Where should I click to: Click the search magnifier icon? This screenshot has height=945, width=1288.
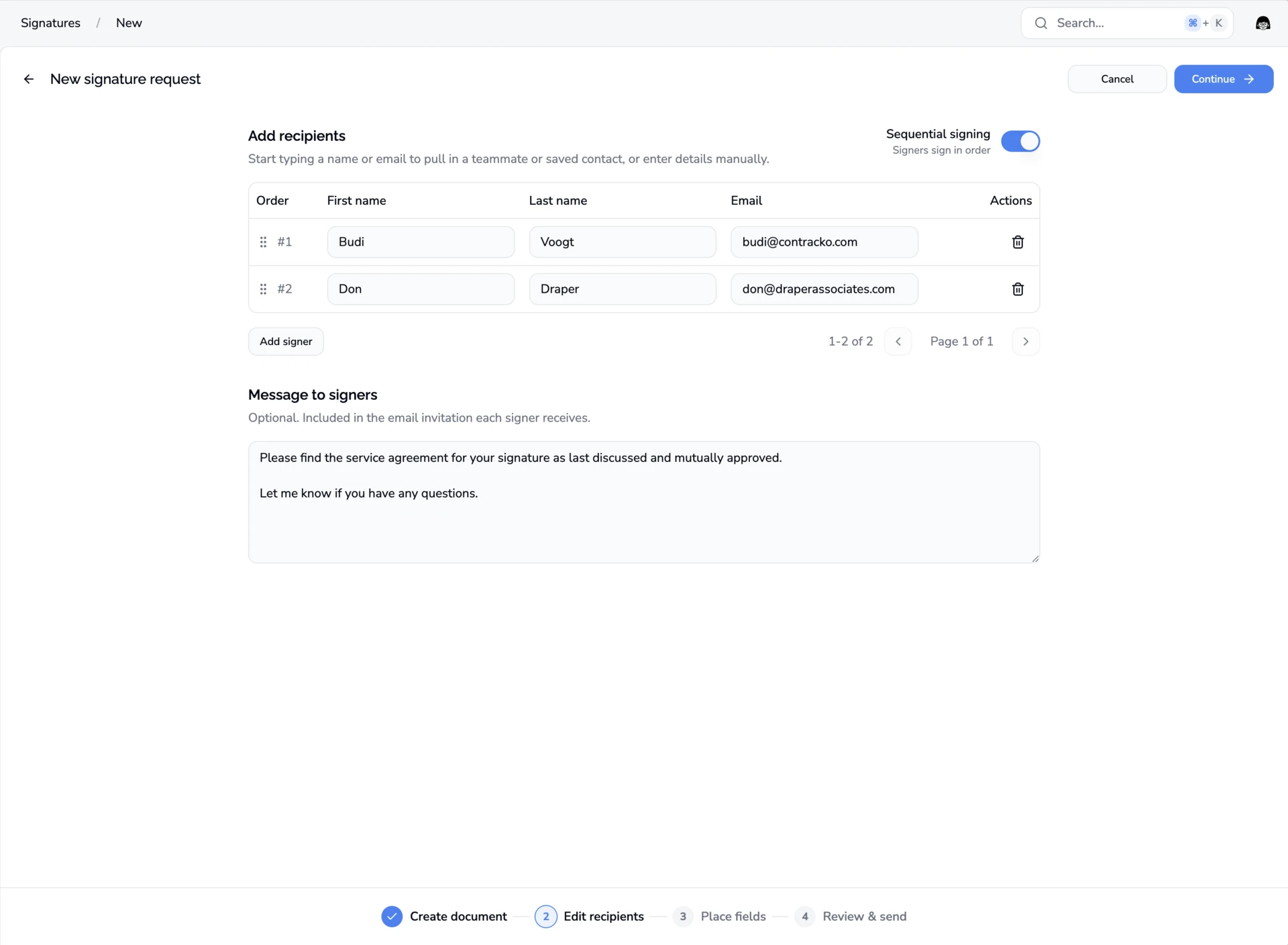(x=1040, y=23)
